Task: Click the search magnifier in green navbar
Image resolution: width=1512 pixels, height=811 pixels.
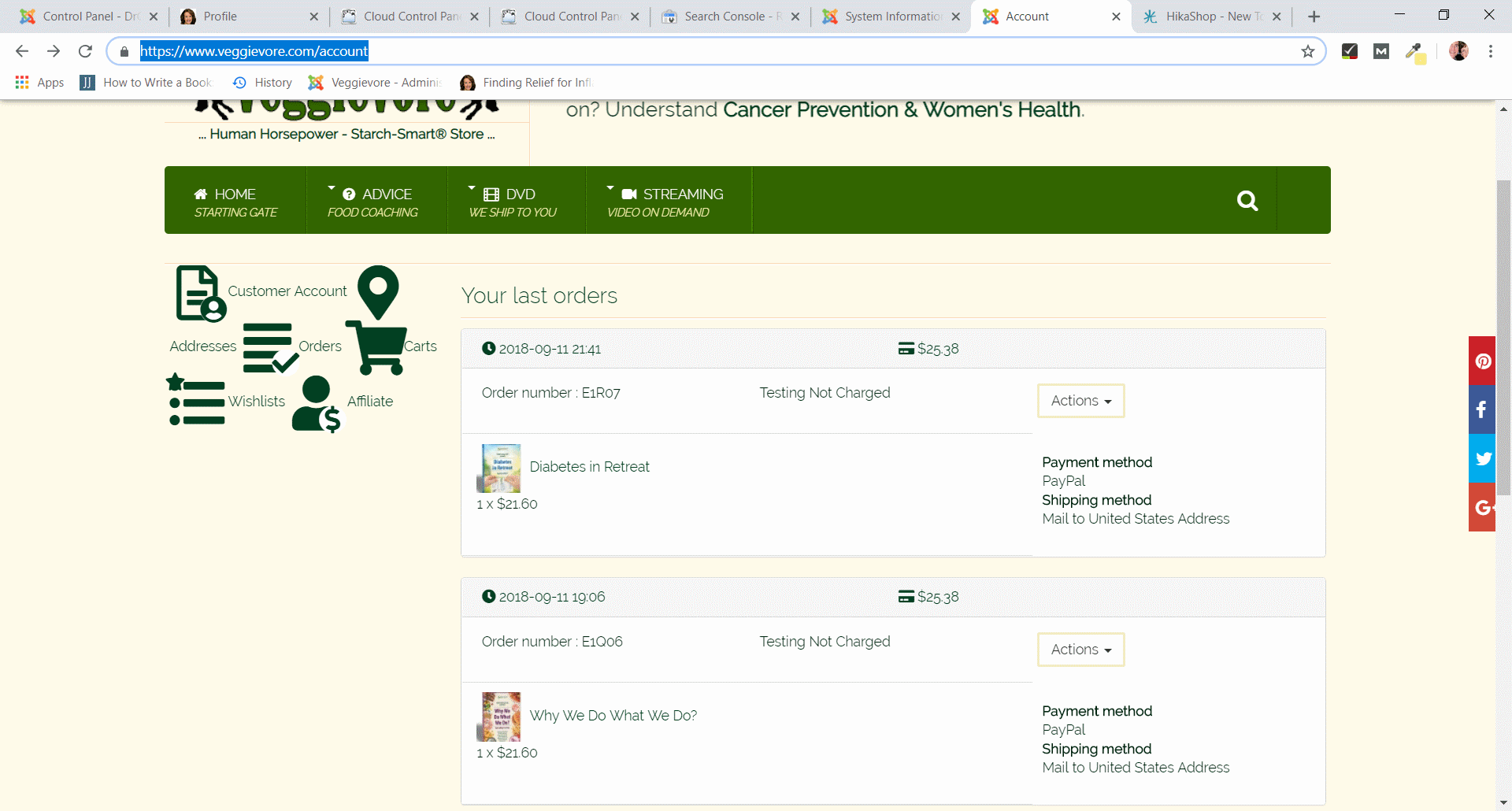Action: (x=1247, y=201)
